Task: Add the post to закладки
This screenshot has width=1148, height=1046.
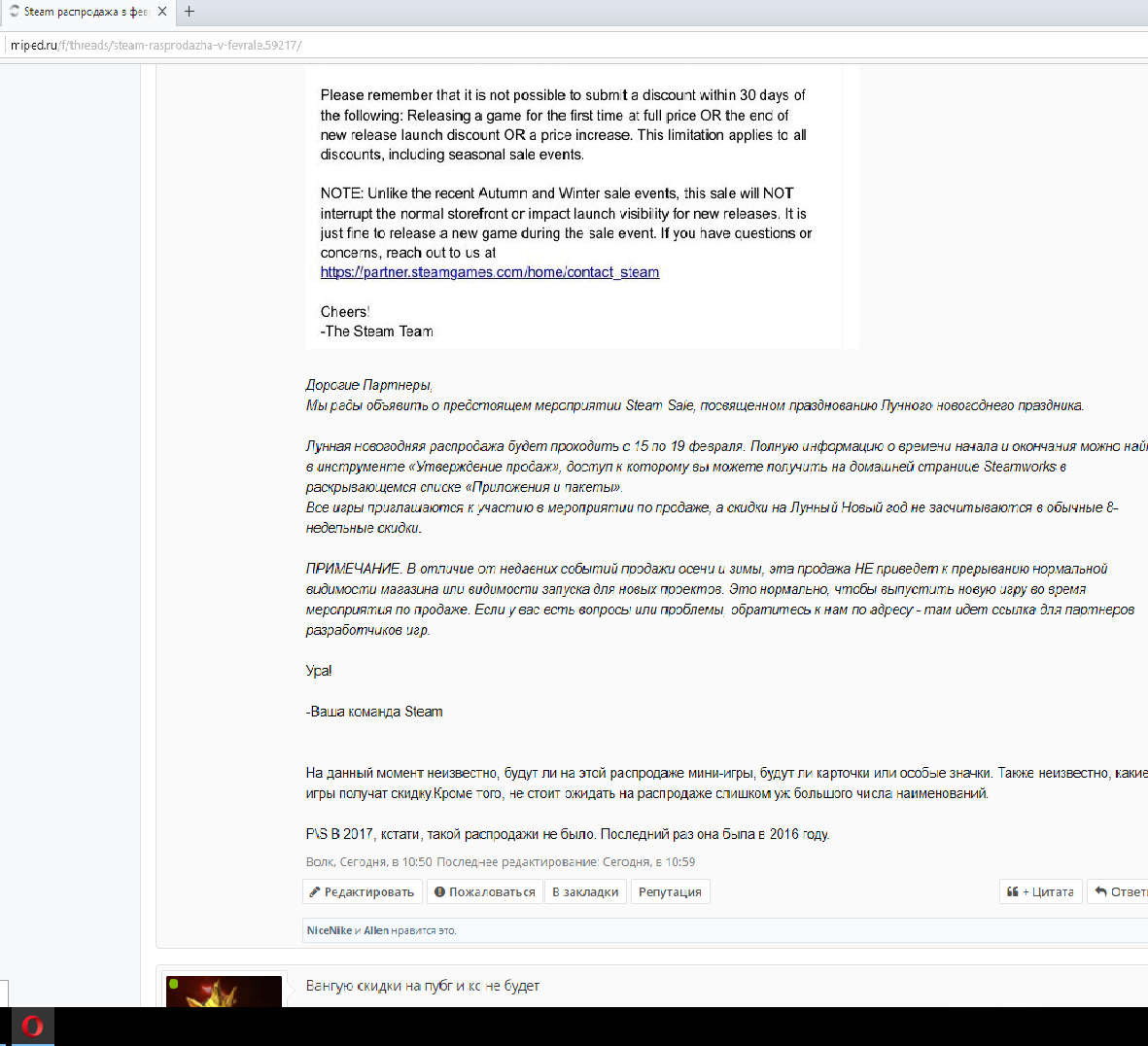Action: tap(585, 891)
